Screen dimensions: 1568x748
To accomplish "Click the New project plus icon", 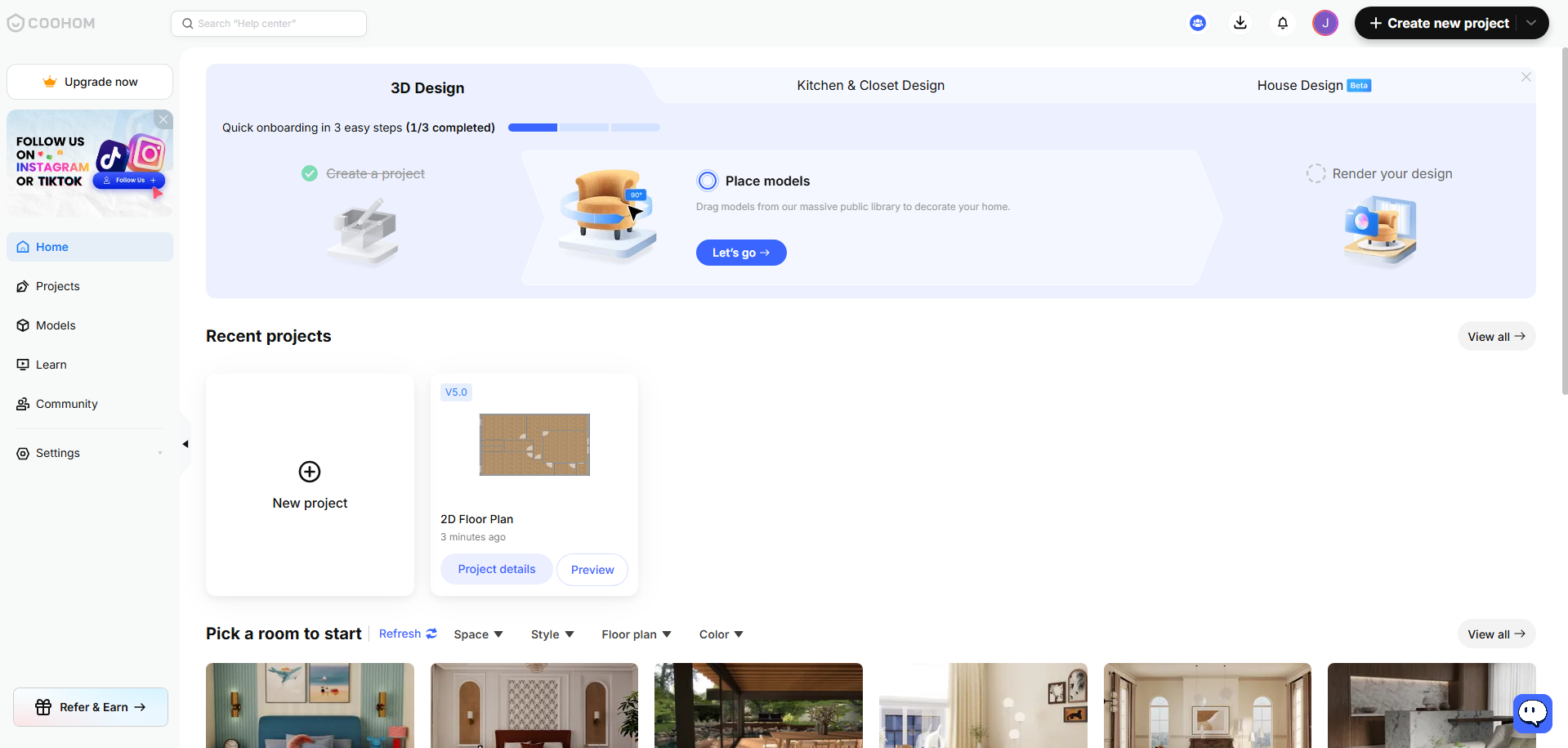I will click(x=310, y=472).
